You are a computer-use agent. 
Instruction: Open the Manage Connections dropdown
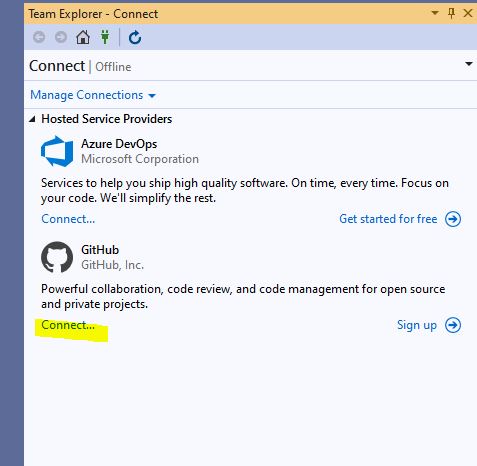(x=93, y=95)
